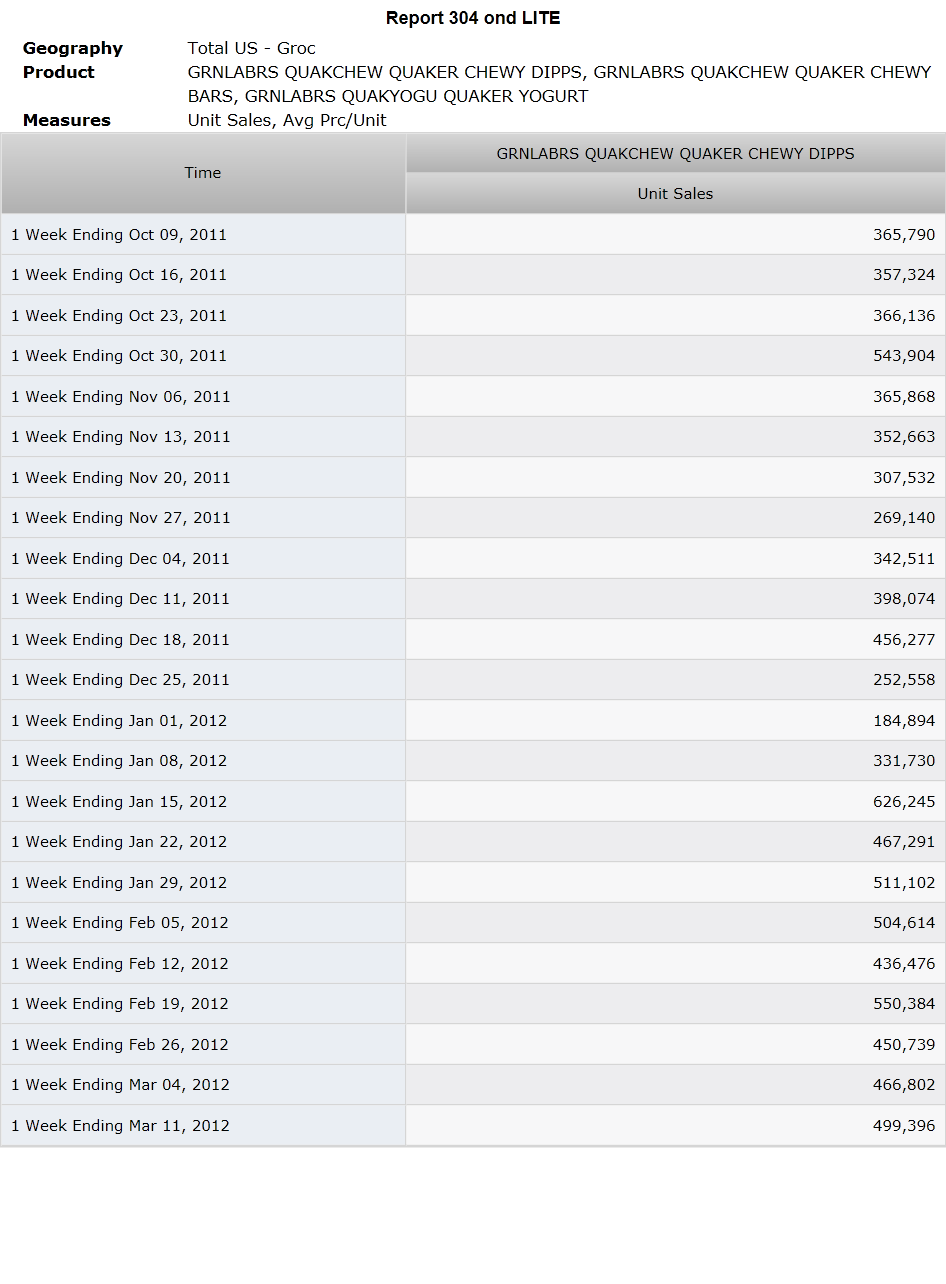Click the unit sales value 184,894
The image size is (946, 1284).
click(x=904, y=720)
